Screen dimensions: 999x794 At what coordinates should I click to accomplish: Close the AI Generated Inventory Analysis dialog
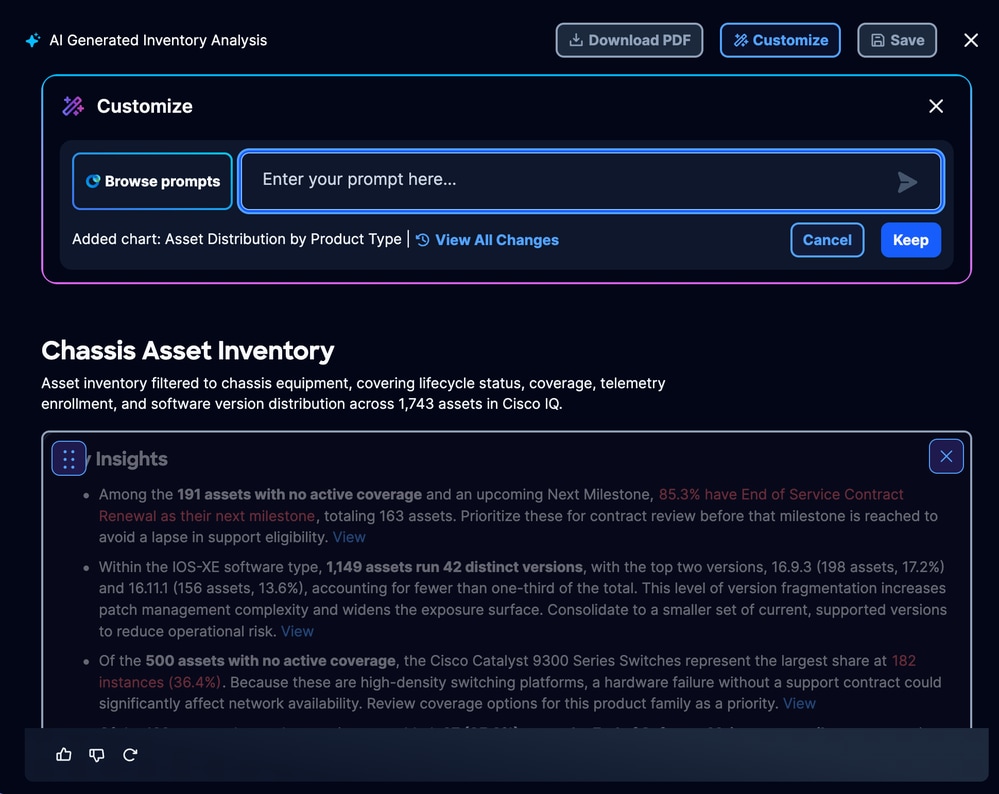tap(970, 40)
